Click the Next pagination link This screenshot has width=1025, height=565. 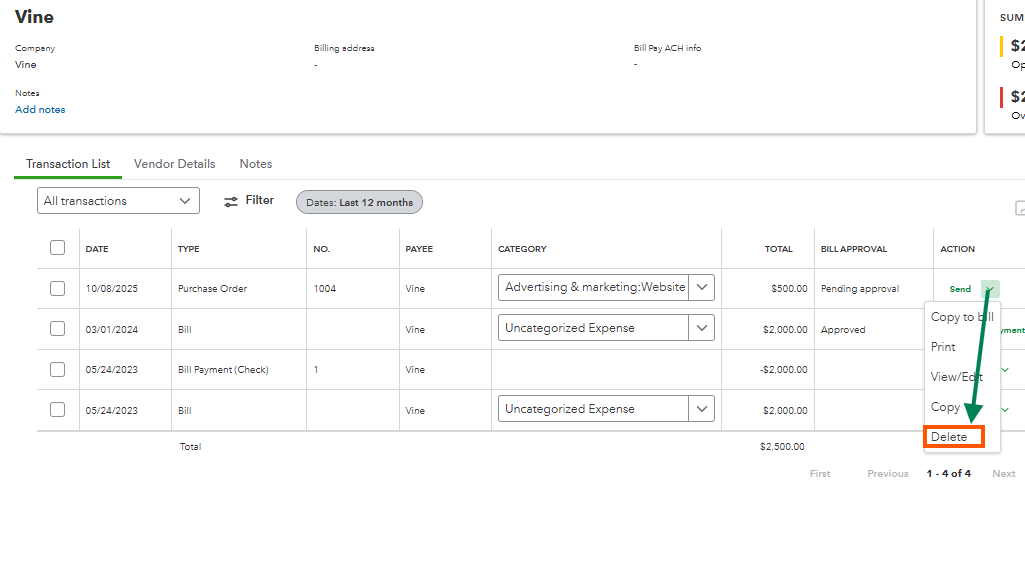(x=1003, y=474)
